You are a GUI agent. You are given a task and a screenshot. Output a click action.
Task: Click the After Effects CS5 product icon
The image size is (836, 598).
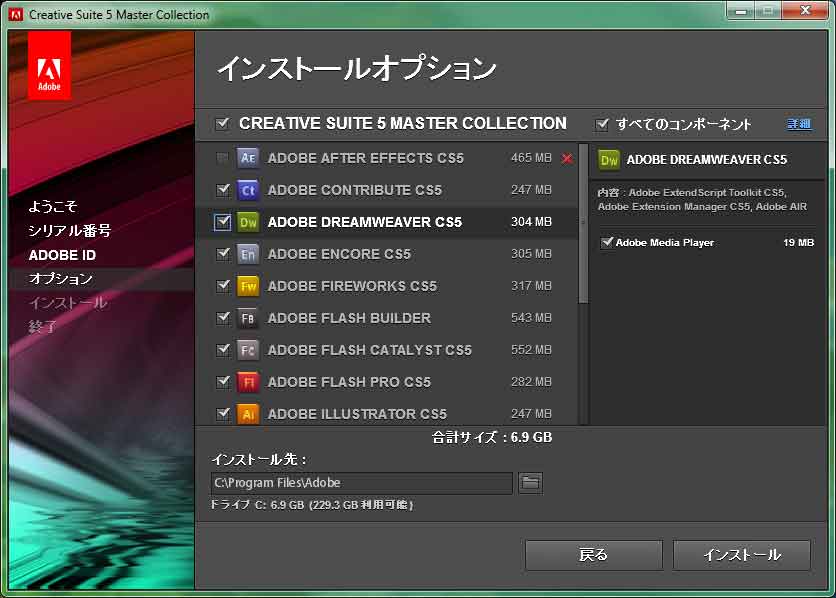point(248,158)
